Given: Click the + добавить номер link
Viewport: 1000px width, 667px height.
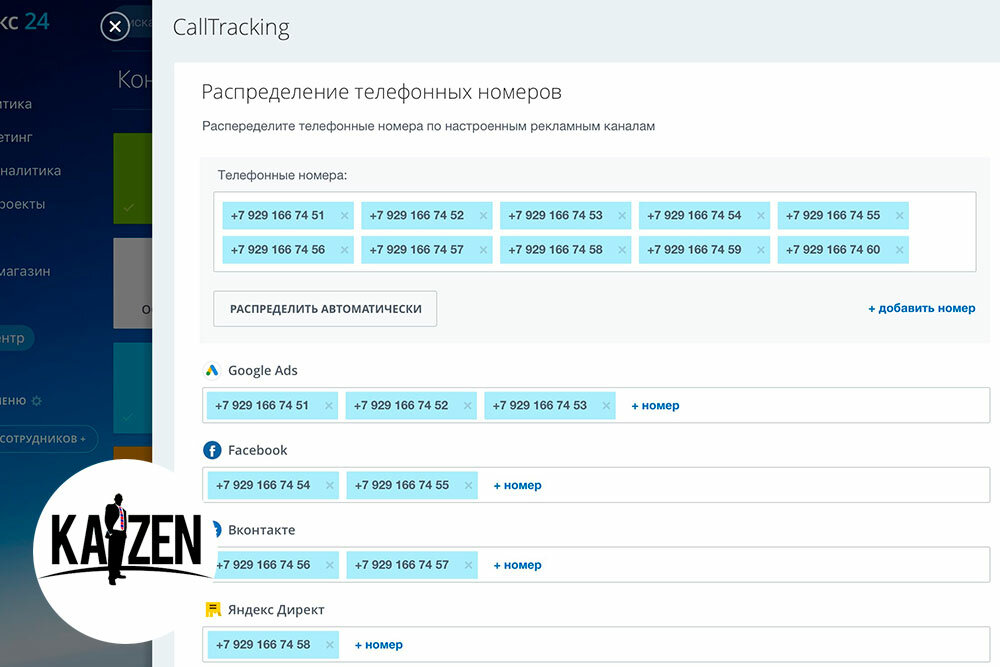Looking at the screenshot, I should tap(922, 309).
